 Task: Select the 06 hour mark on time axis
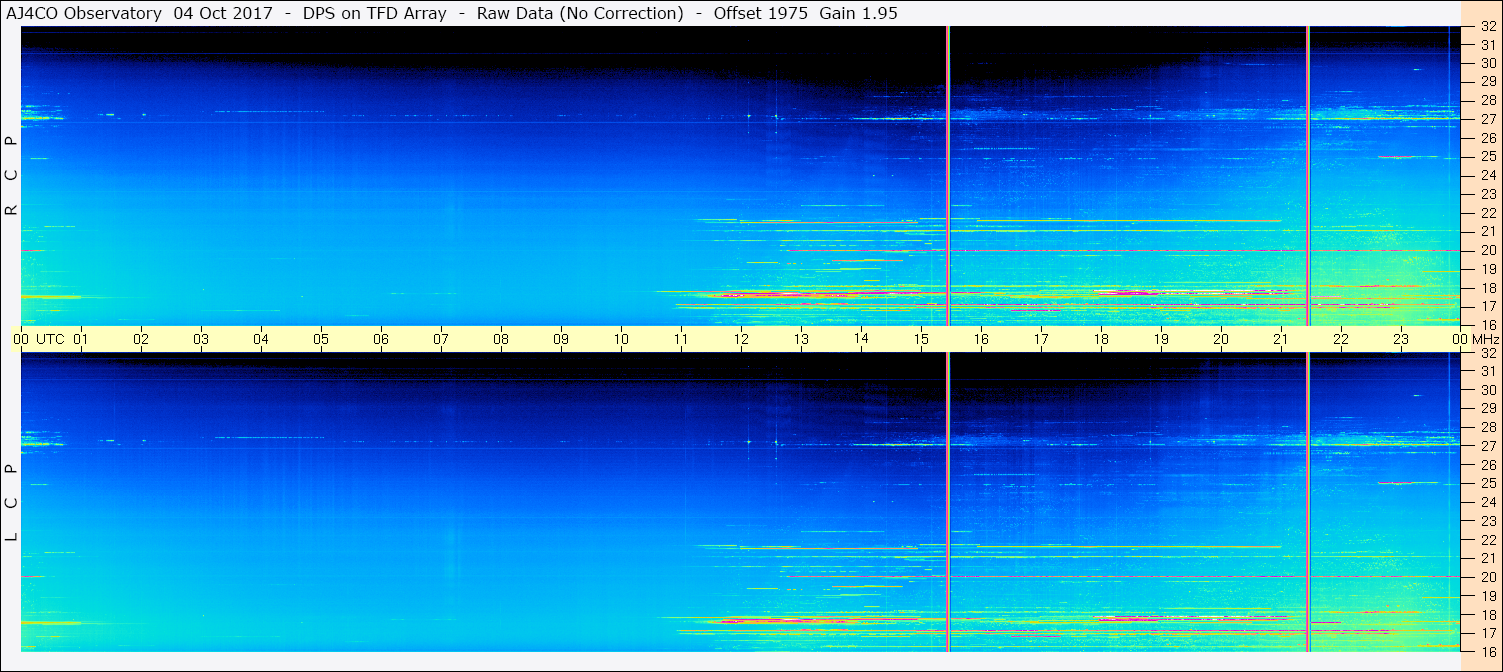(381, 339)
